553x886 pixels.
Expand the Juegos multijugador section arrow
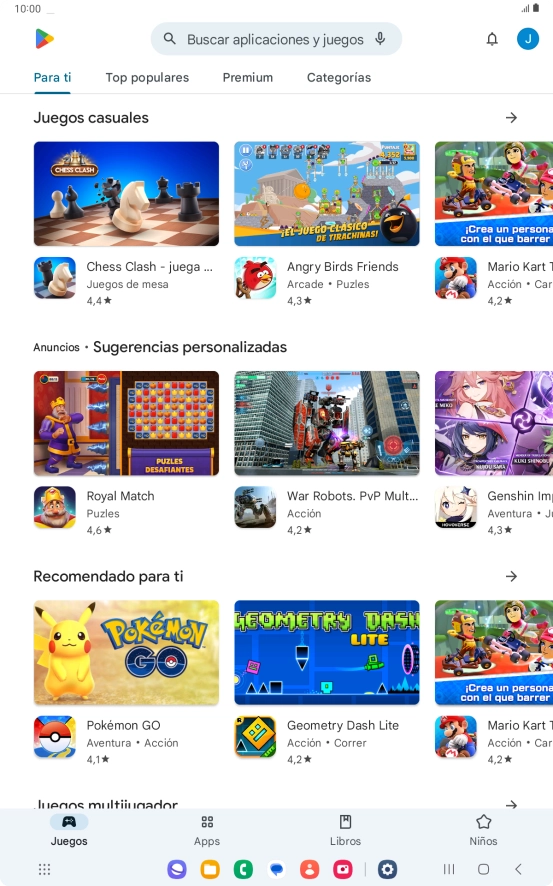(511, 804)
